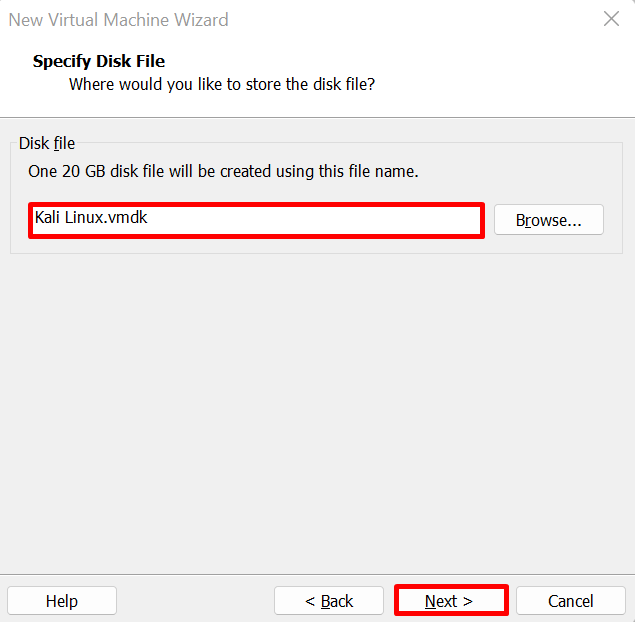Click the Kali Linux.vmdk file name field
This screenshot has height=622, width=635.
coord(256,220)
